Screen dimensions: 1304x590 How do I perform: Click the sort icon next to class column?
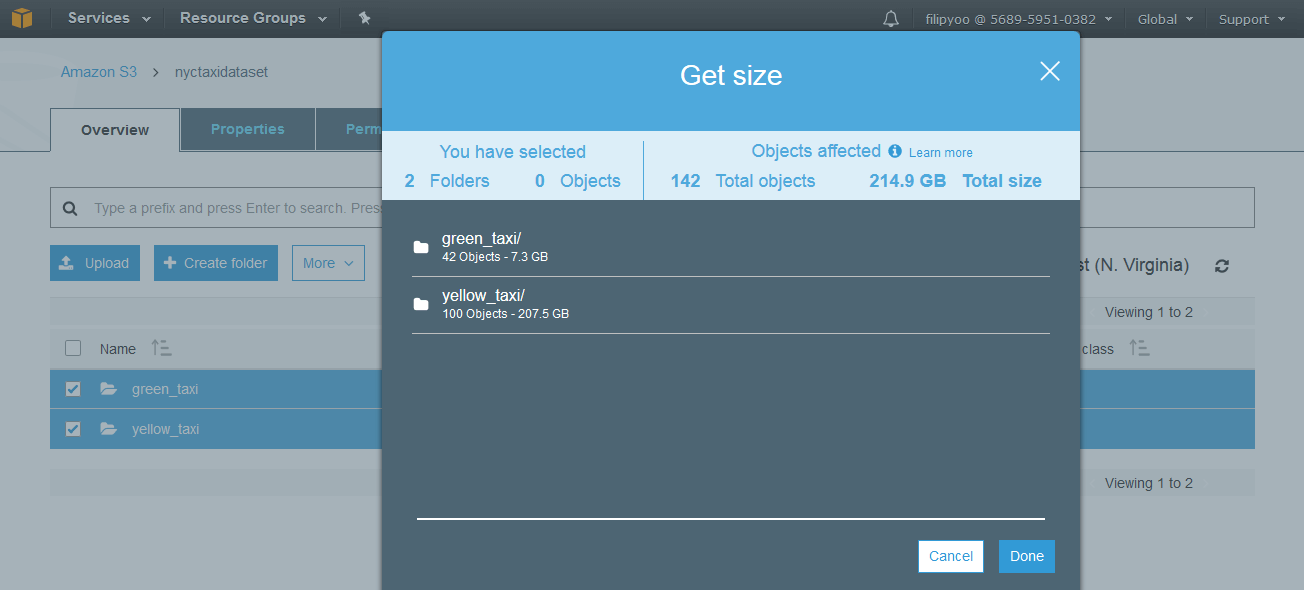coord(1139,348)
